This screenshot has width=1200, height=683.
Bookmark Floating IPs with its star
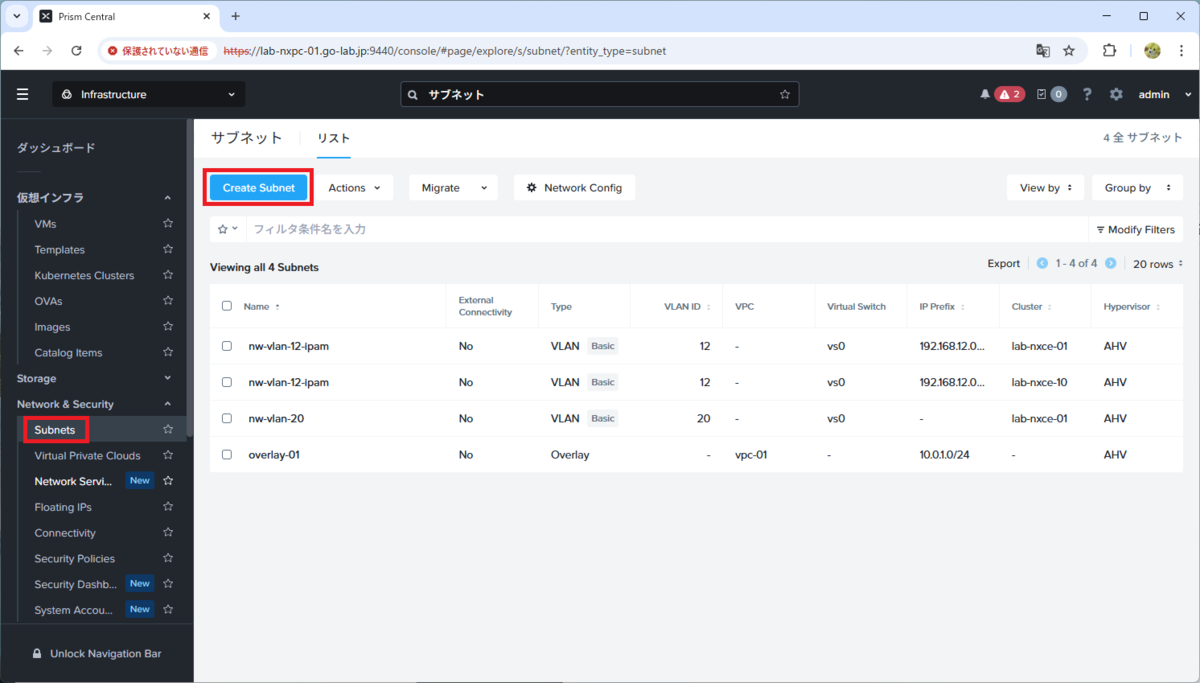coord(168,507)
